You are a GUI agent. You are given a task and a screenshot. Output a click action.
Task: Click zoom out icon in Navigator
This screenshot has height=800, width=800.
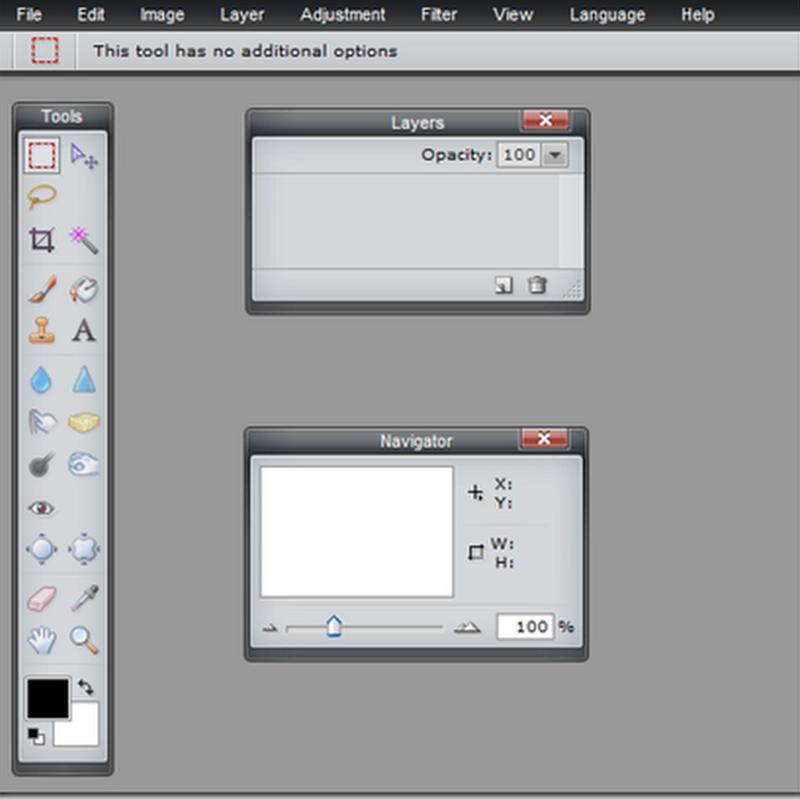pos(269,628)
